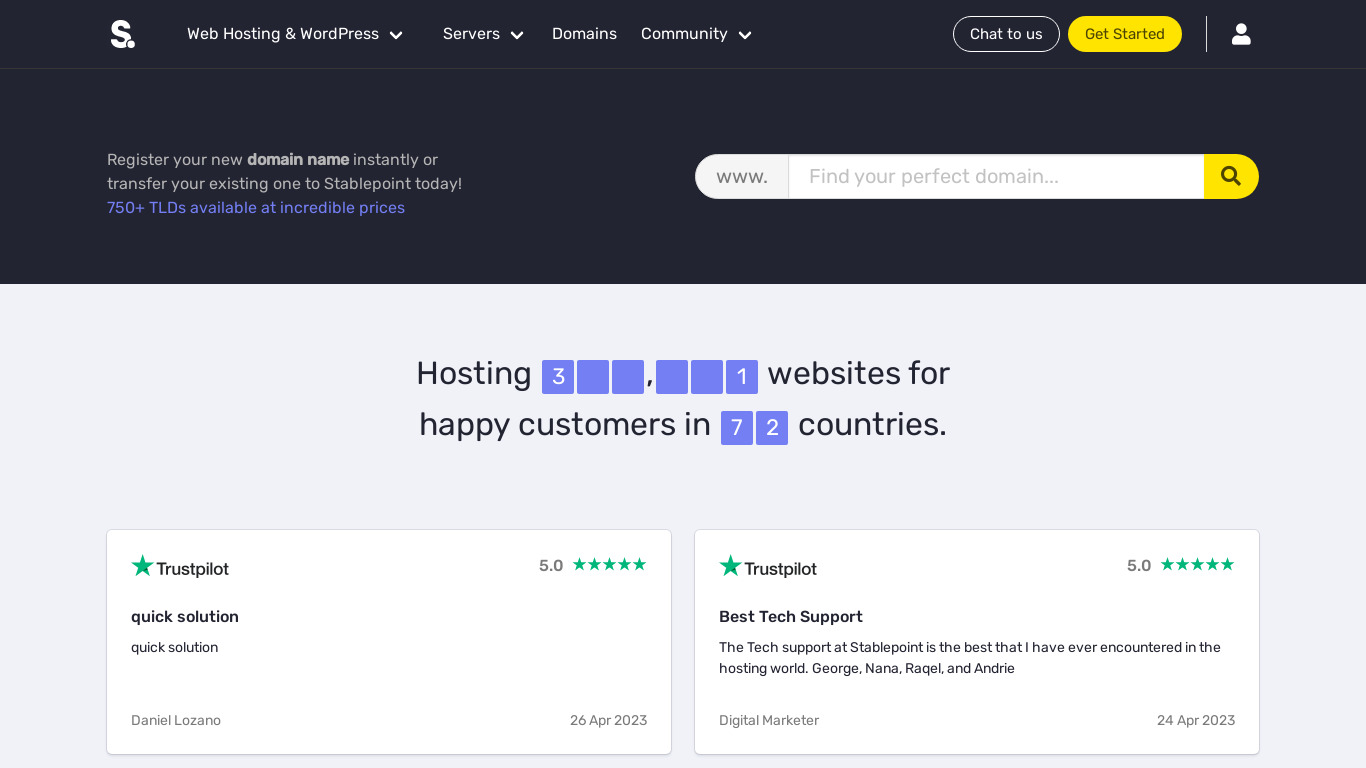Screen dimensions: 1366x768
Task: Expand the Servers dropdown menu
Action: point(483,34)
